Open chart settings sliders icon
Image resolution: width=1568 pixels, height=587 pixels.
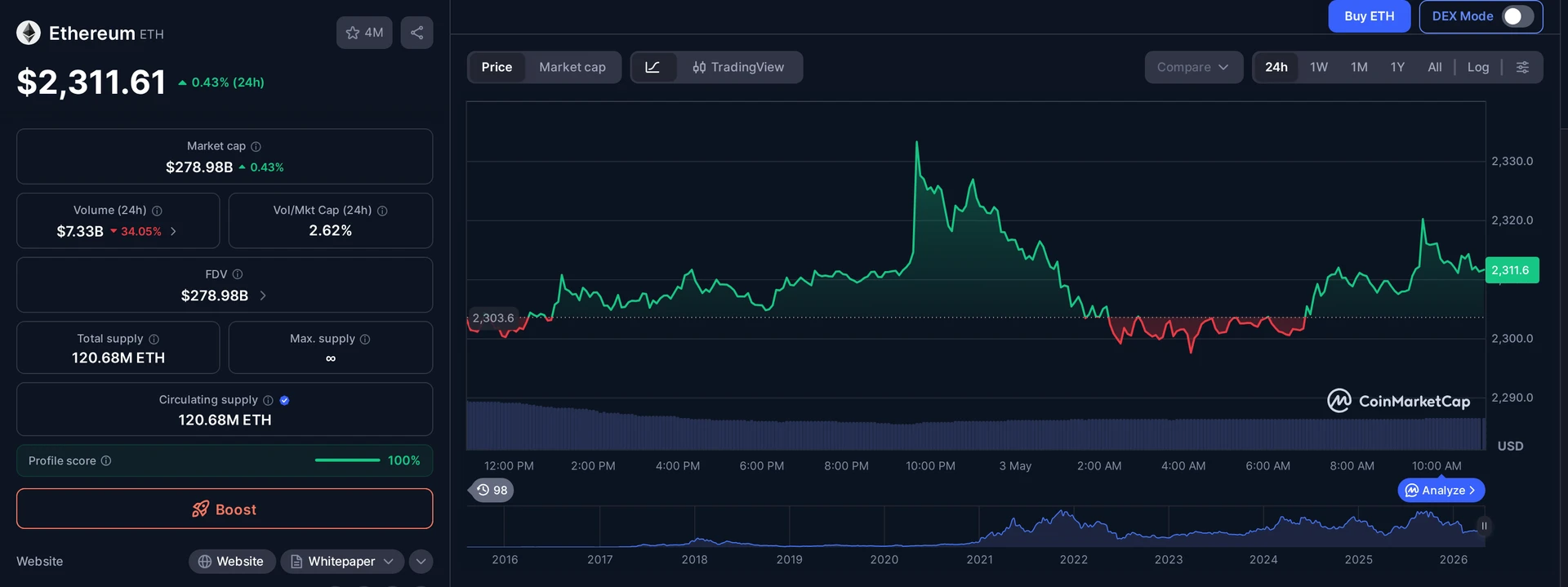click(x=1522, y=67)
